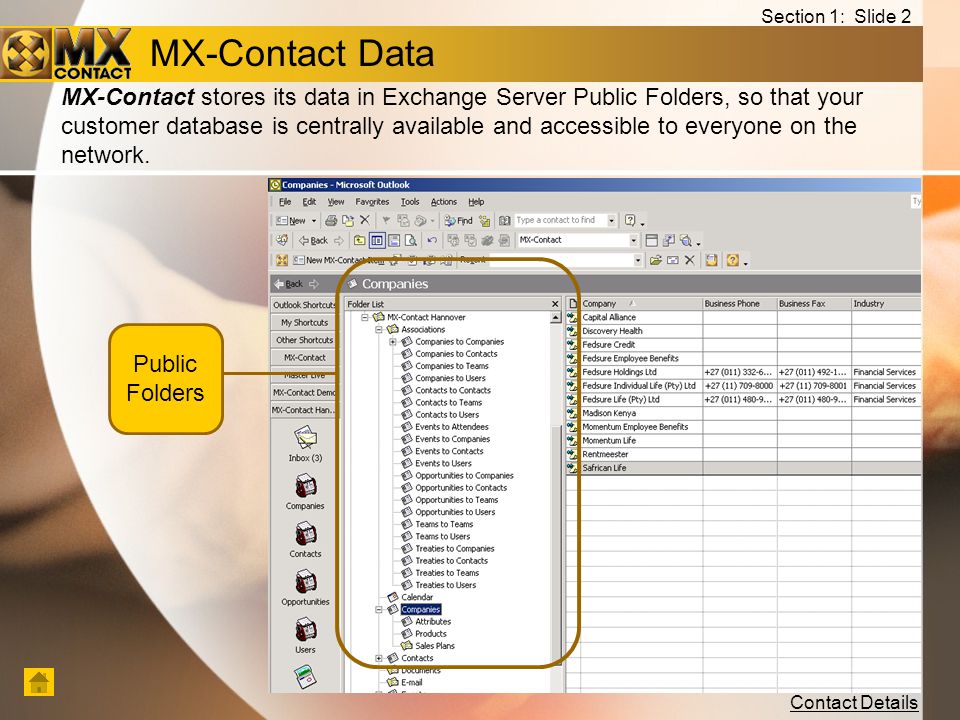Open the Actions menu
The width and height of the screenshot is (960, 720).
pyautogui.click(x=444, y=201)
